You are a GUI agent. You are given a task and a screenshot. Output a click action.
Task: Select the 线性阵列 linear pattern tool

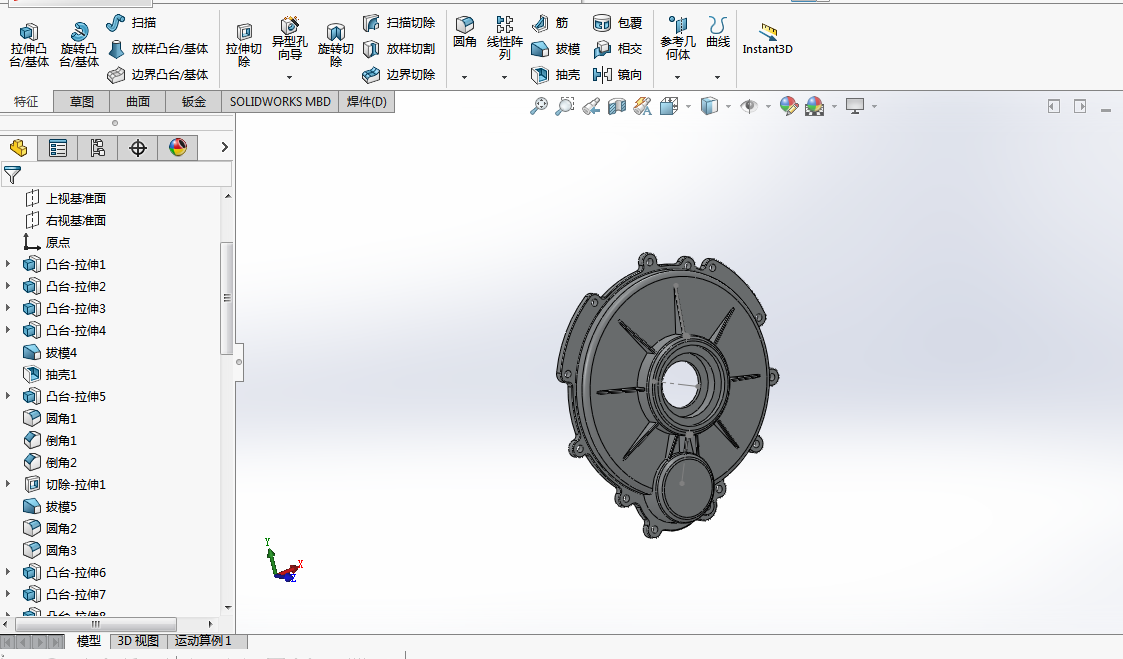(x=505, y=39)
